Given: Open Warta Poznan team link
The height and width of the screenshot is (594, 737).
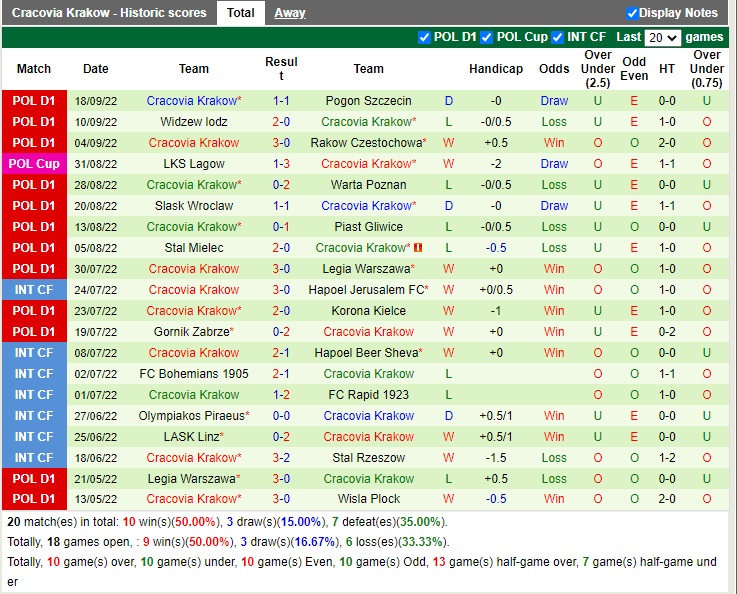Looking at the screenshot, I should (x=368, y=185).
